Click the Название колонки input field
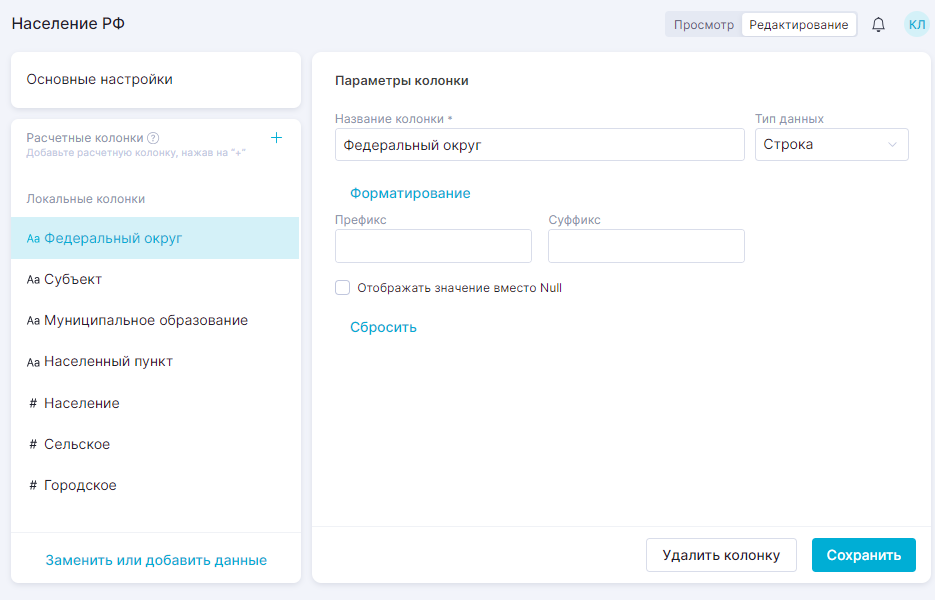Viewport: 935px width, 600px height. [539, 145]
